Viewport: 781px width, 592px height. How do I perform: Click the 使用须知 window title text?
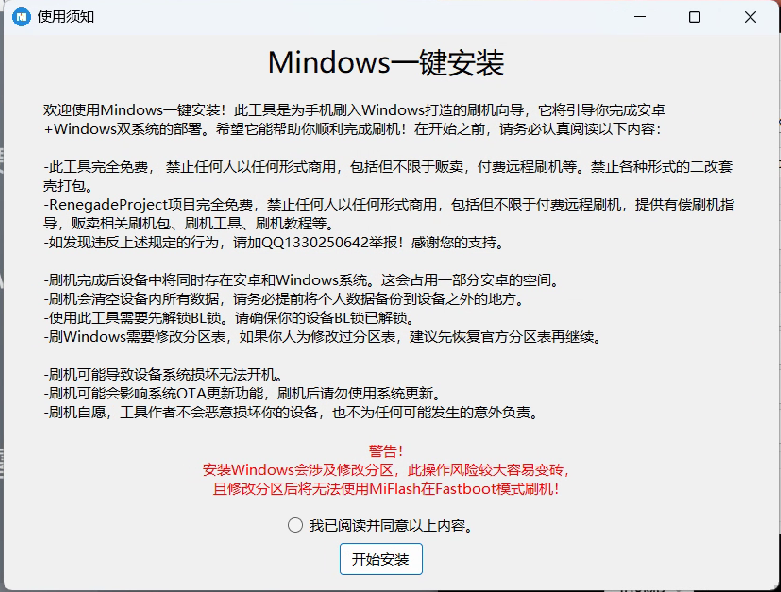point(66,17)
